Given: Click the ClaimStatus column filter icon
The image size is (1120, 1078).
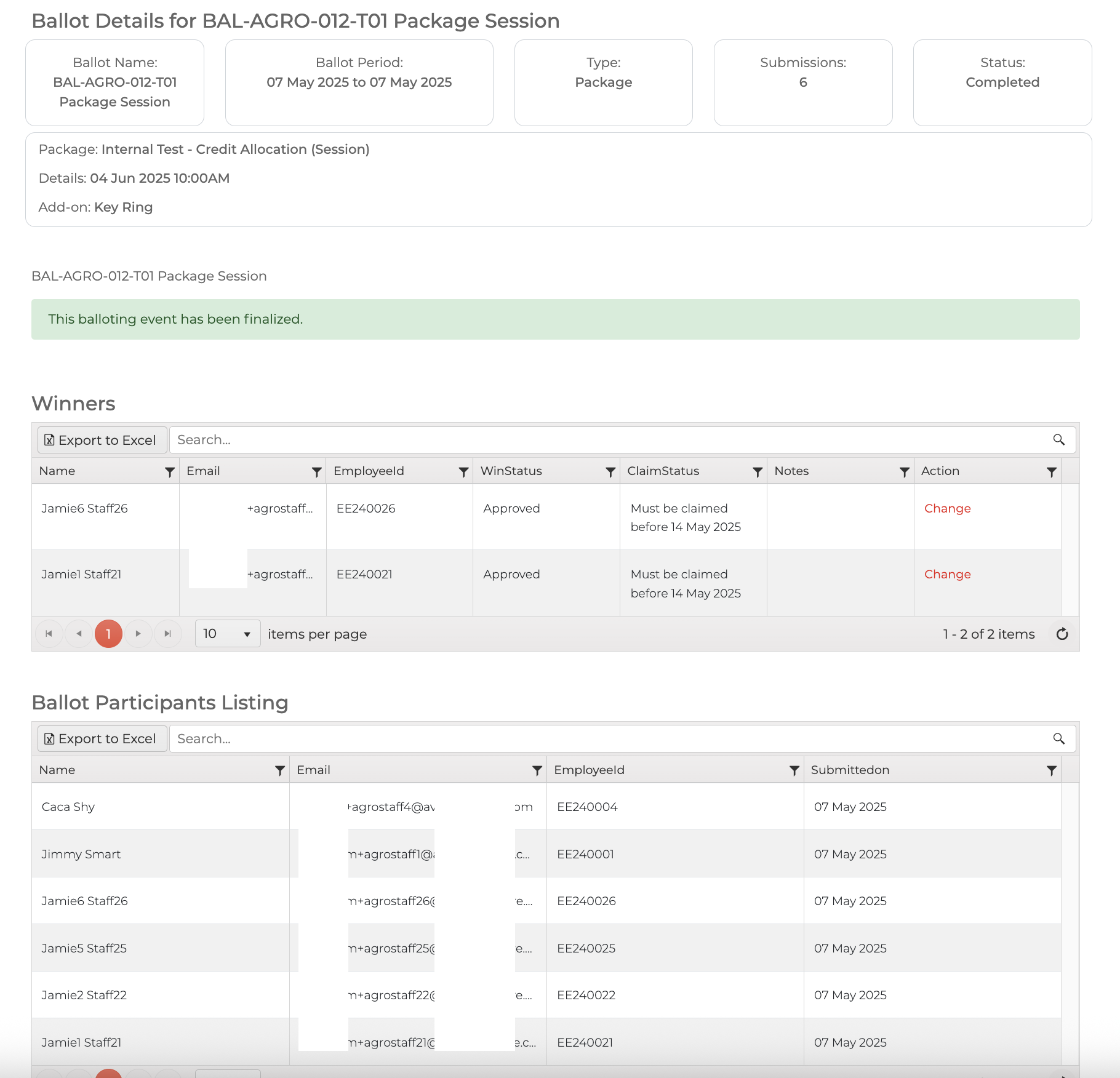Looking at the screenshot, I should (x=757, y=472).
